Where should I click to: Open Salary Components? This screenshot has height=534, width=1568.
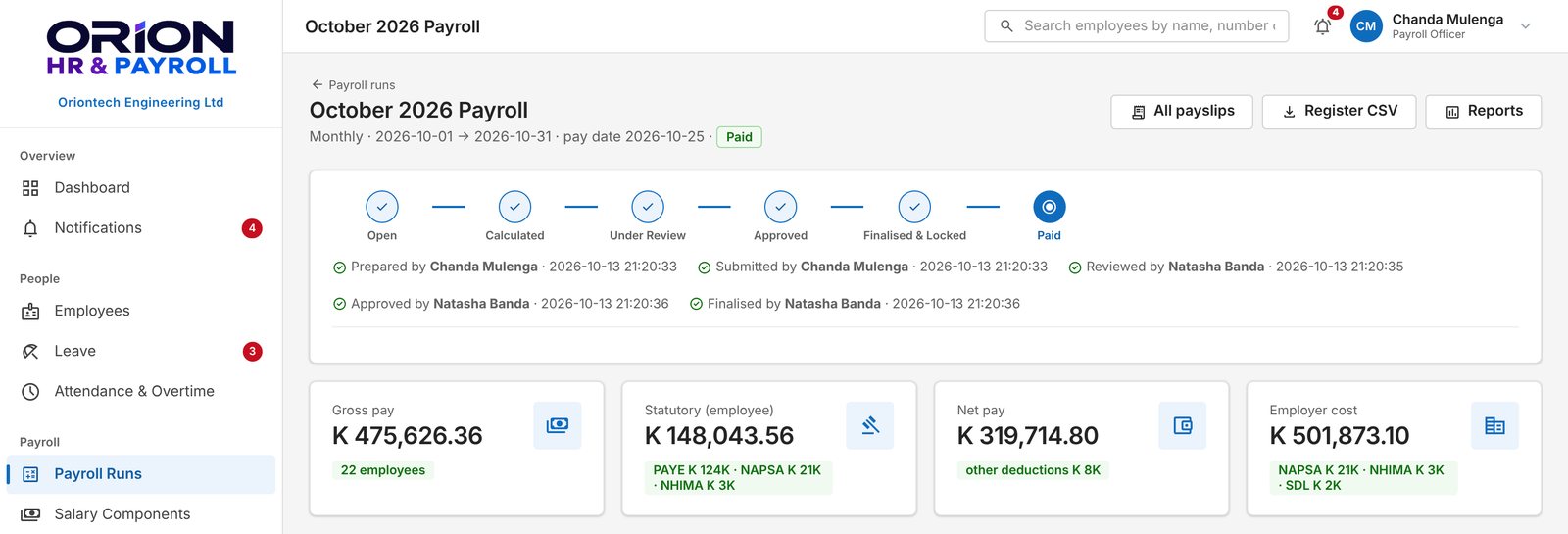[x=140, y=514]
